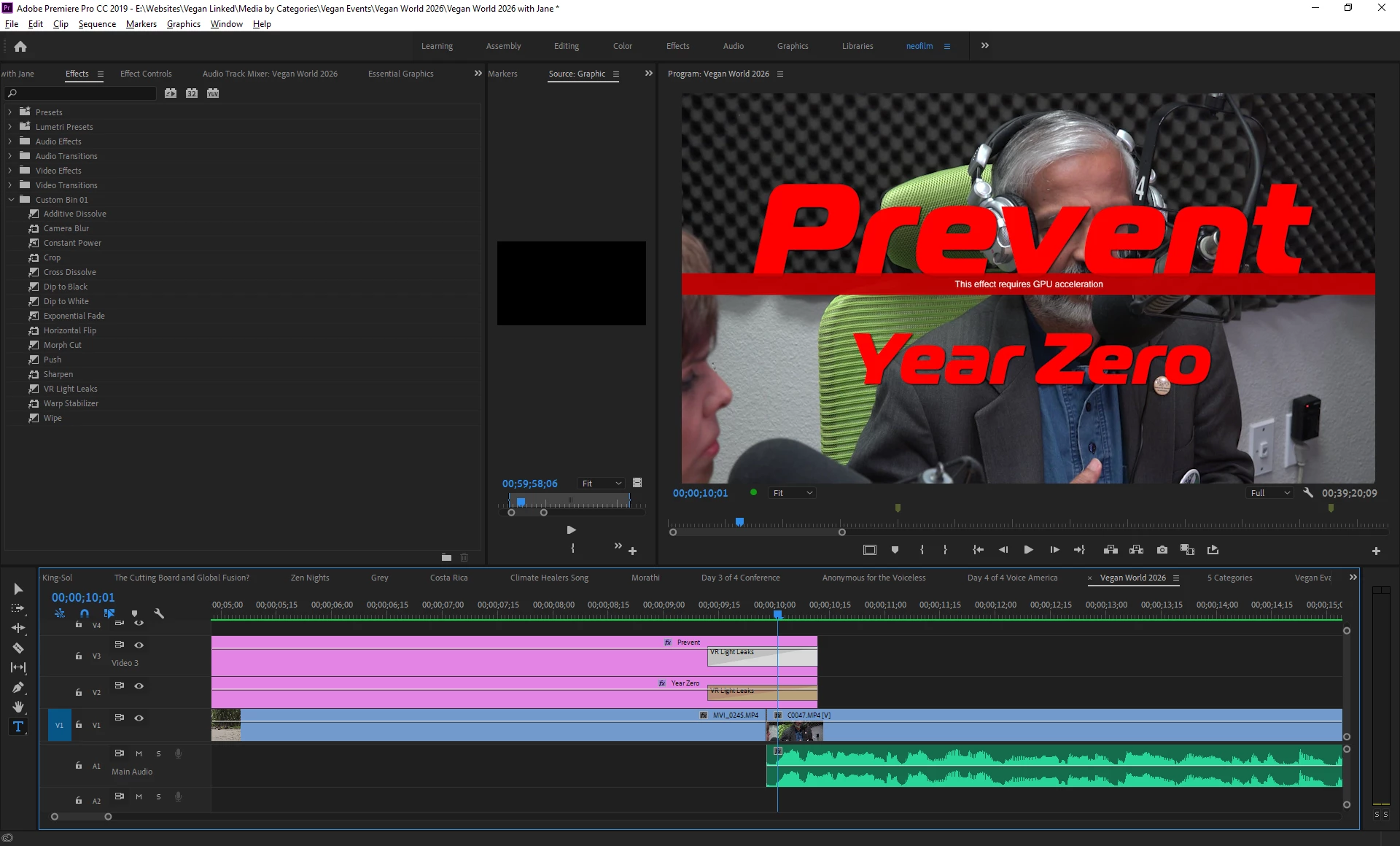Open Program Monitor wrench settings
The height and width of the screenshot is (846, 1400).
click(x=1308, y=493)
